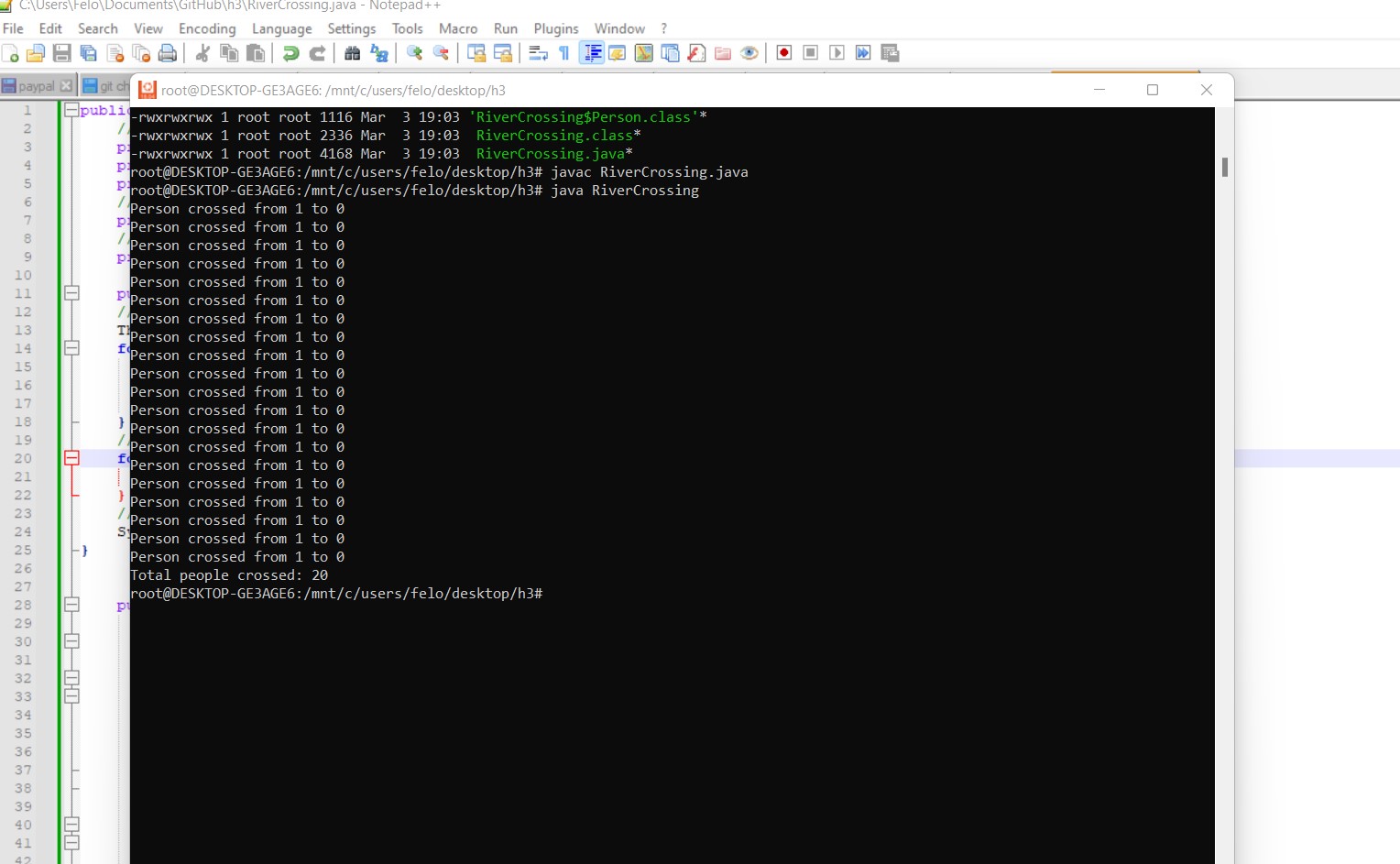Switch to the paypal tab
Image resolution: width=1400 pixels, height=864 pixels.
point(37,86)
